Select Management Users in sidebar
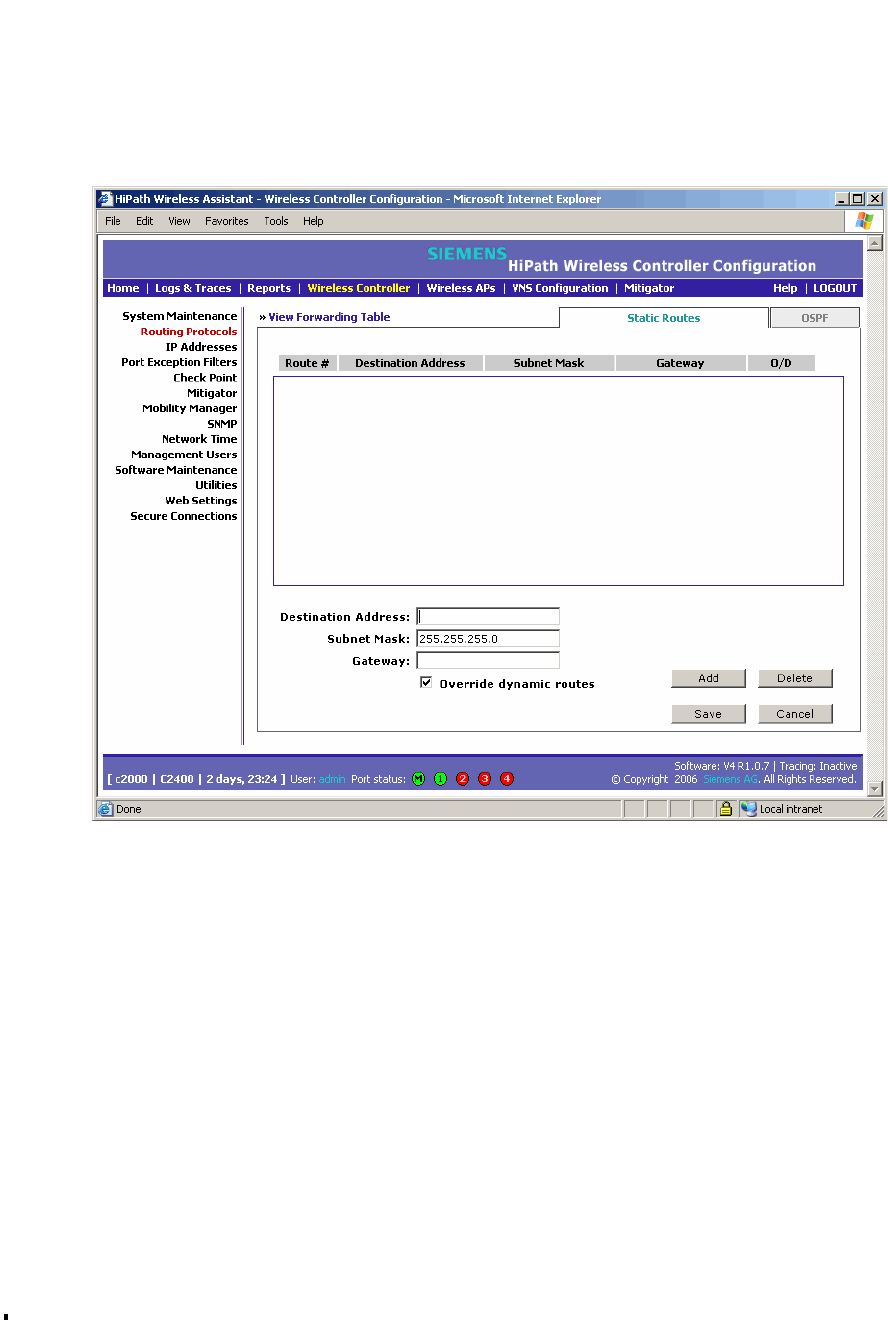Screen dimensions: 888x1320 [184, 454]
